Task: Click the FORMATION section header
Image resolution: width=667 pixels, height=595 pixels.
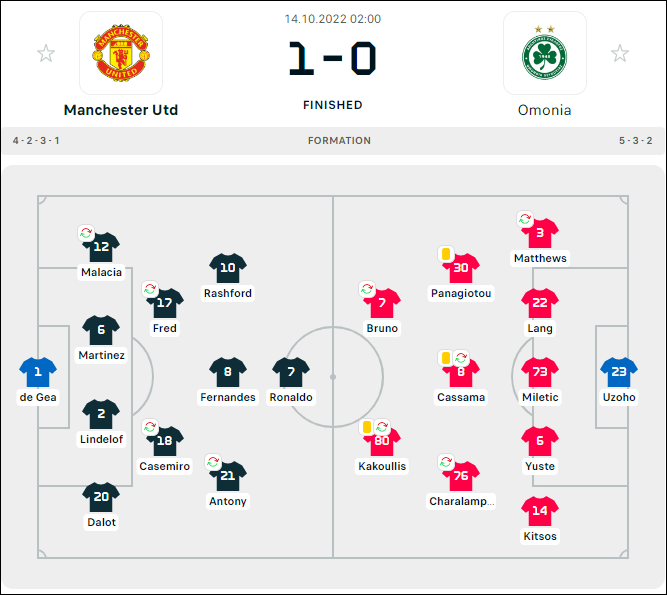Action: [x=339, y=141]
